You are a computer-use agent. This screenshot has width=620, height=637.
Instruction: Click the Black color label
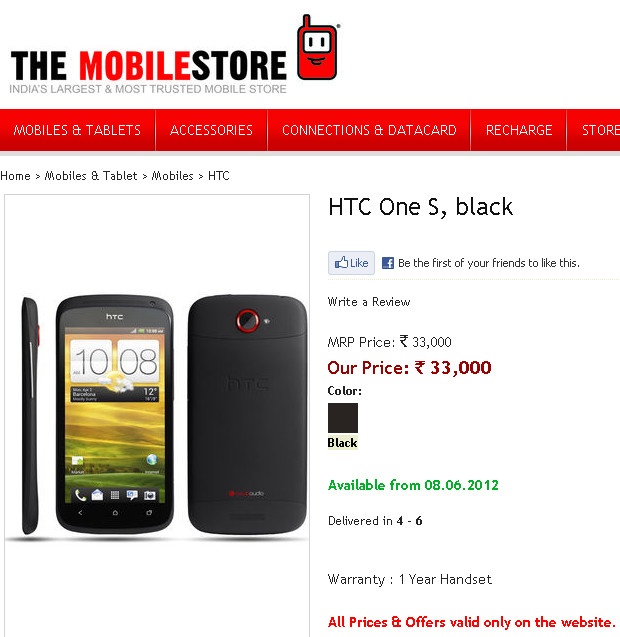click(343, 443)
